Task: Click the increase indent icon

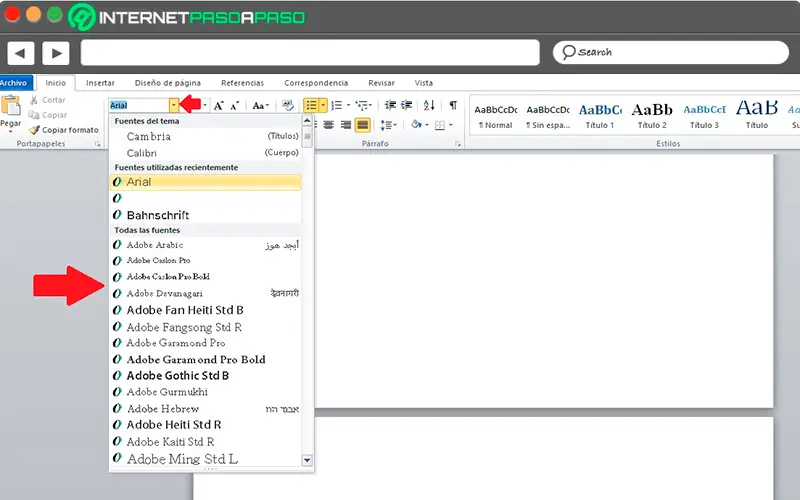Action: (407, 105)
